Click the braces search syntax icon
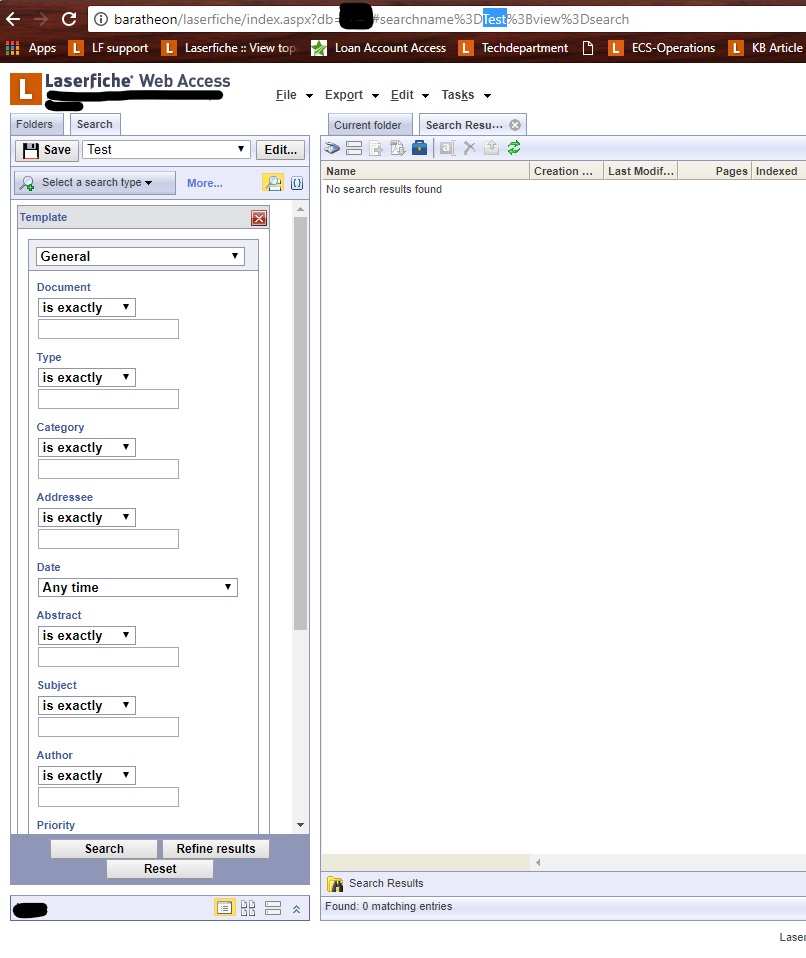This screenshot has width=806, height=958. (x=297, y=183)
